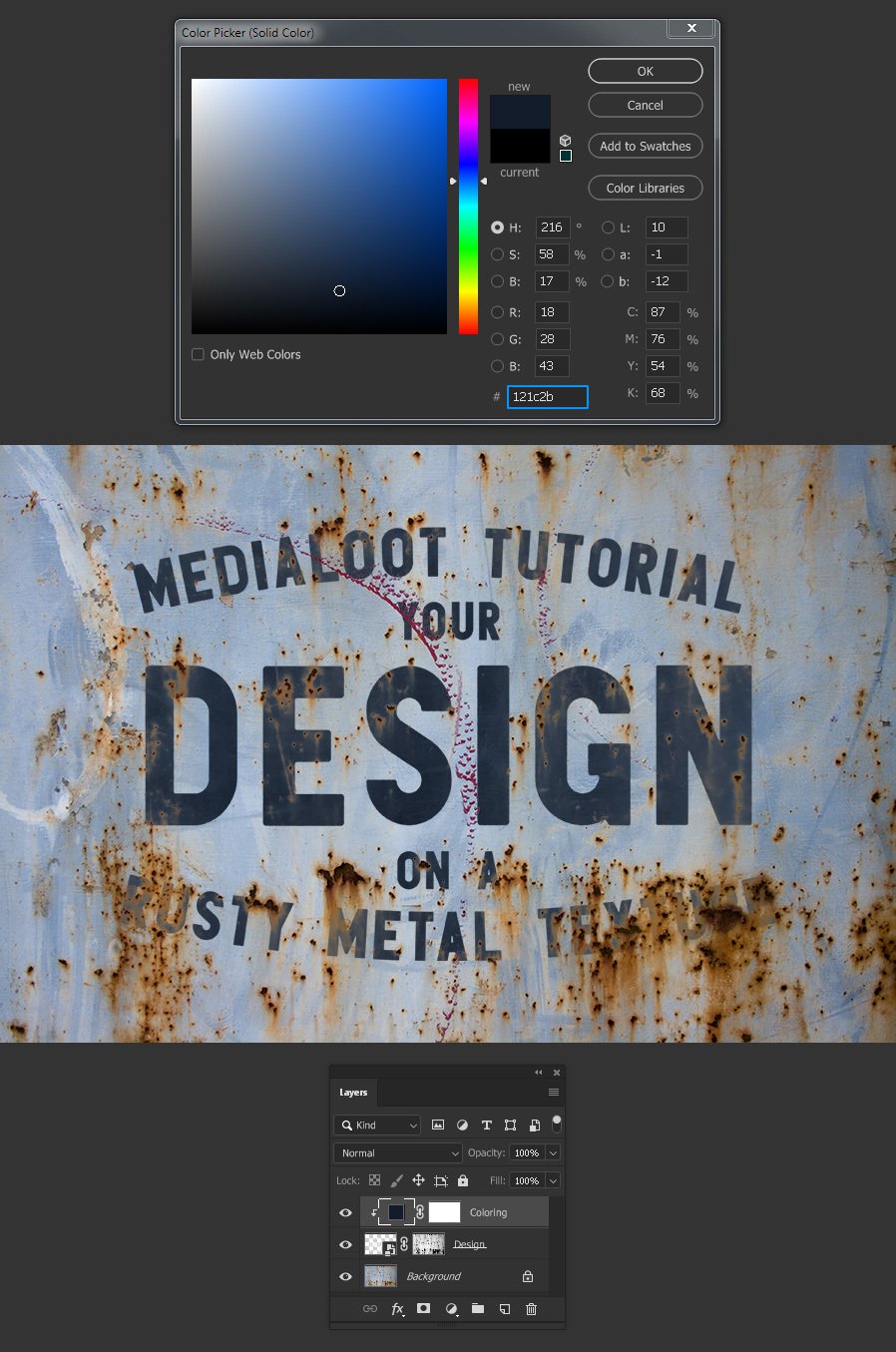
Task: Open Color Libraries
Action: (x=646, y=188)
